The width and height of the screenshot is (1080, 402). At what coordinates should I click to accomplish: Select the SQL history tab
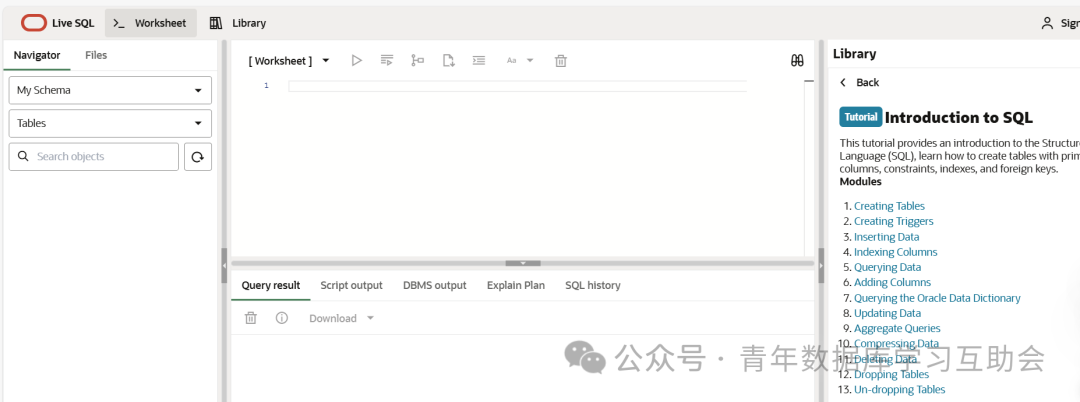[593, 285]
